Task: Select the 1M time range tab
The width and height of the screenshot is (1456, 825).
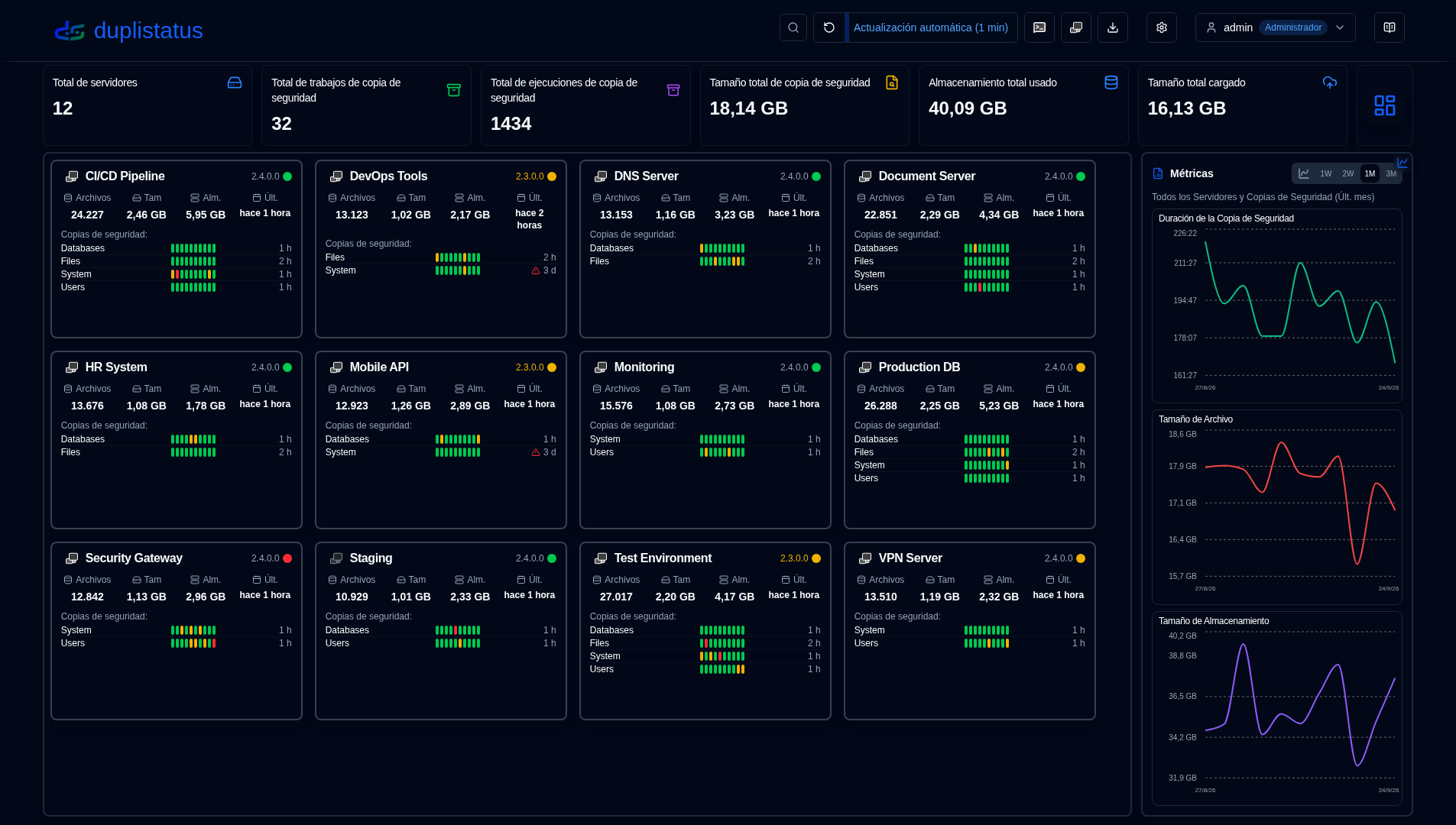Action: (1370, 173)
